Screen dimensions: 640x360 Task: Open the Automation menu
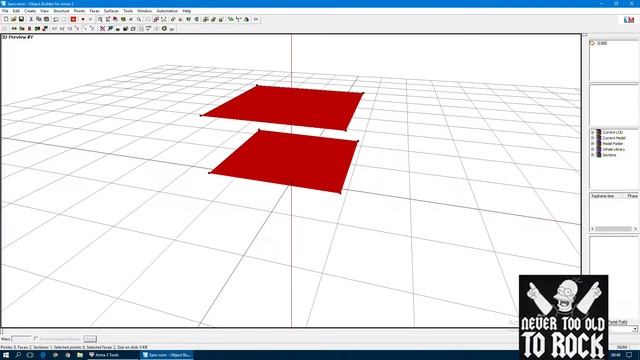(x=167, y=11)
